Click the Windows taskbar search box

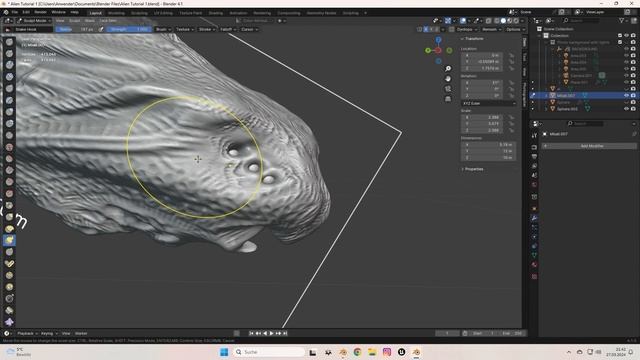click(269, 352)
